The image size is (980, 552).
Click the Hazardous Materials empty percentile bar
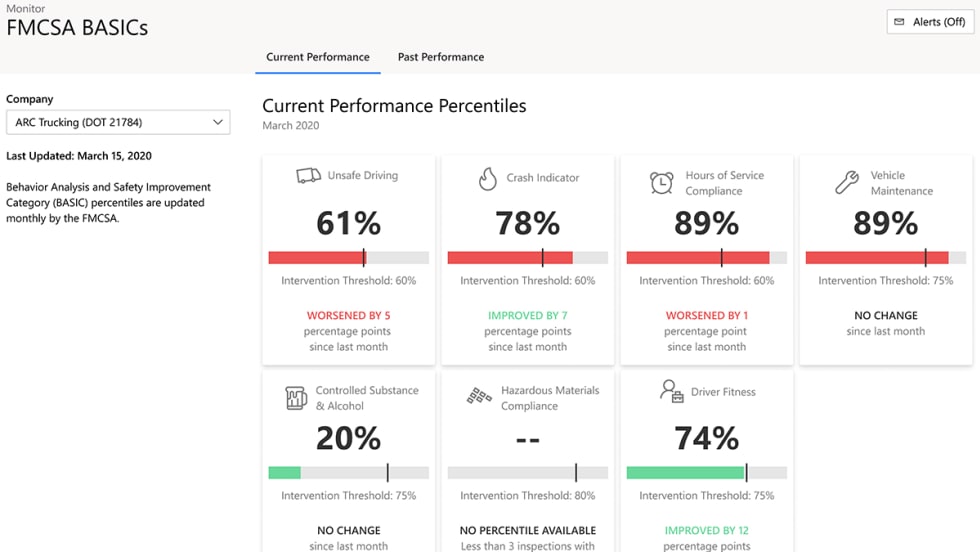point(527,473)
